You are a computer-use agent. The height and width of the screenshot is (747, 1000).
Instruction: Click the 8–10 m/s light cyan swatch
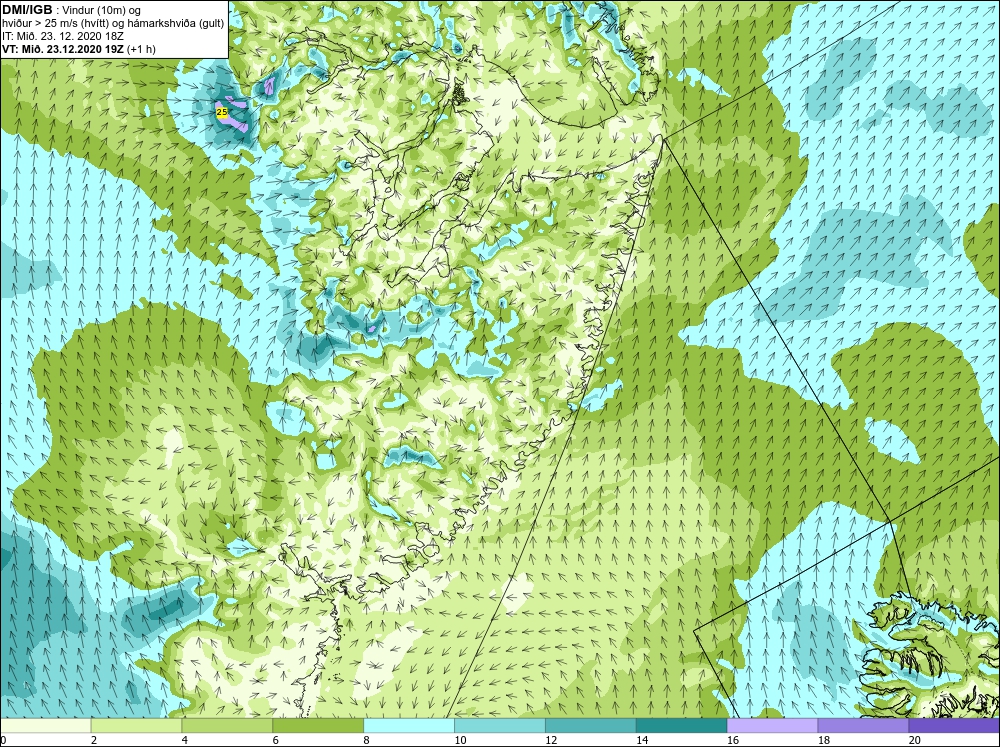pos(409,725)
